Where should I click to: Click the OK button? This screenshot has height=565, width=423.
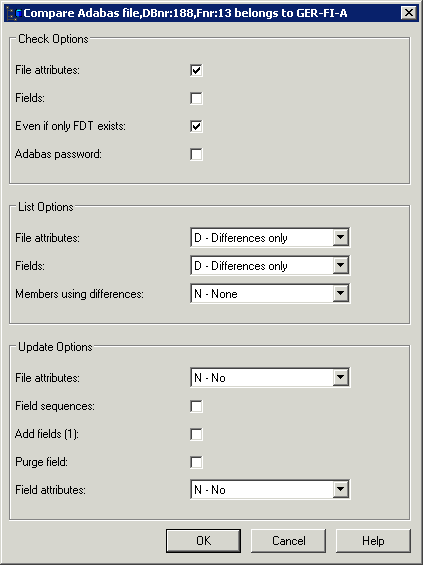[203, 540]
